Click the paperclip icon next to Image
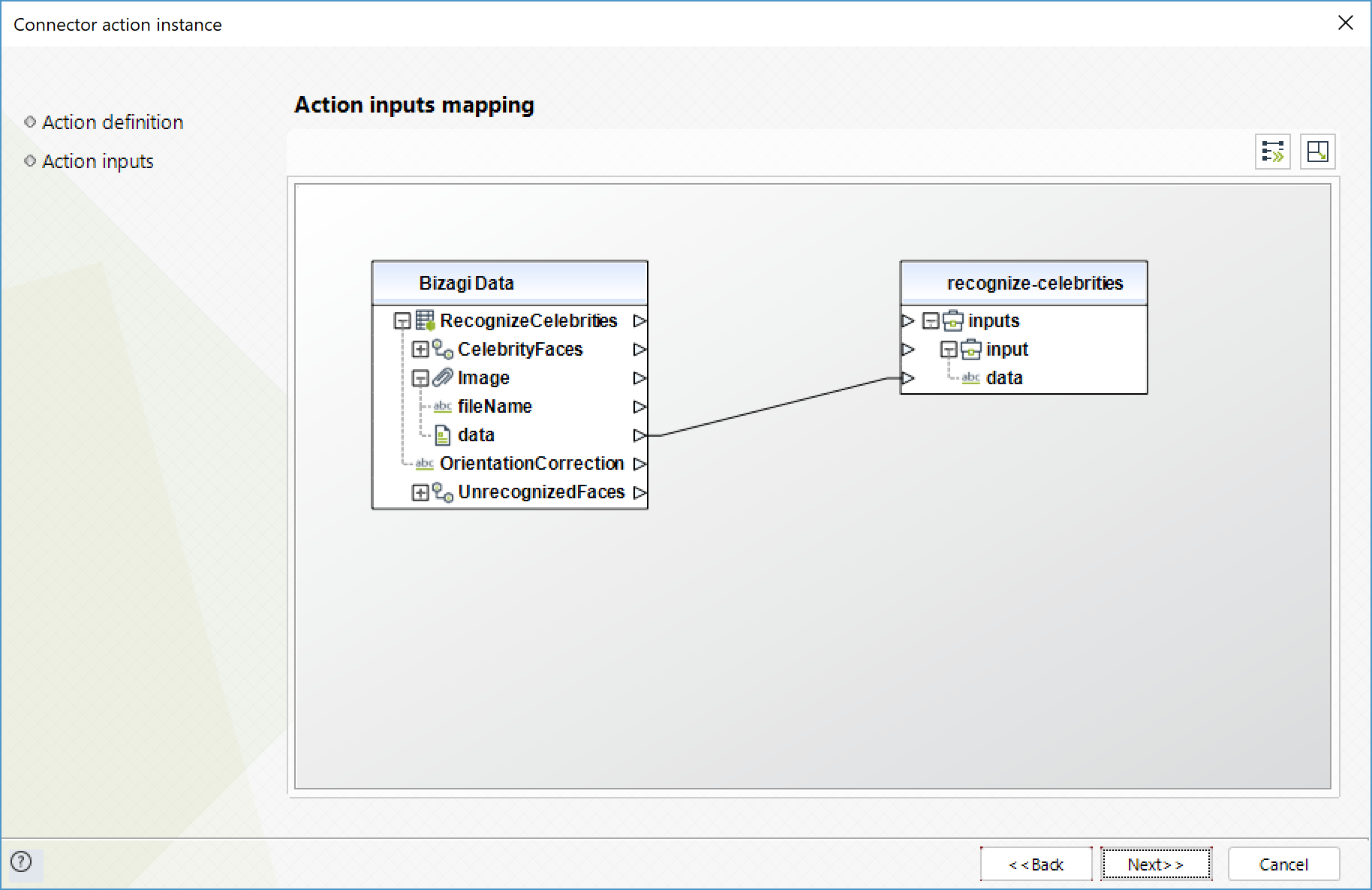 click(x=443, y=377)
